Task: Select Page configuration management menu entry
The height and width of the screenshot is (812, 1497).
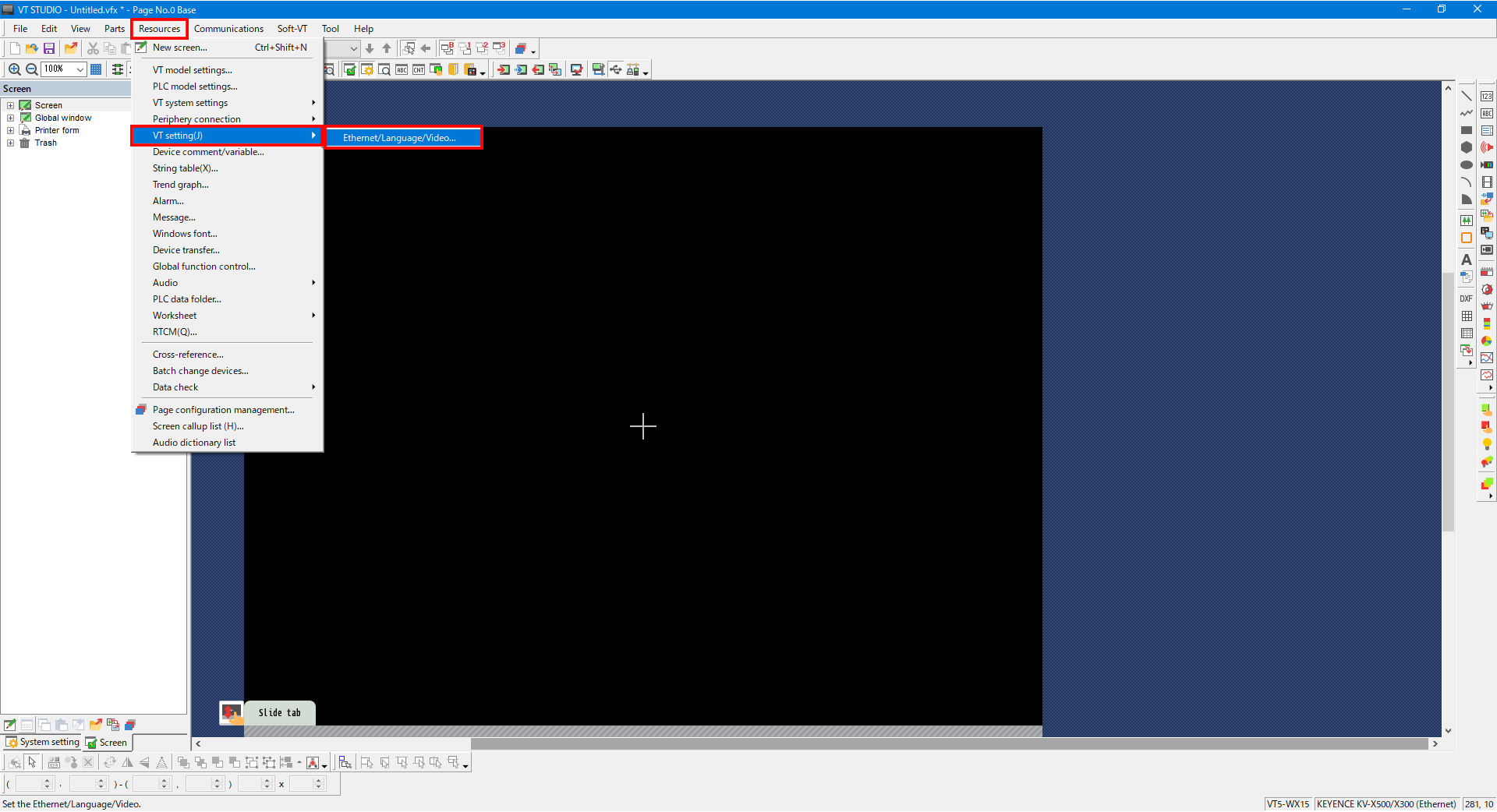Action: pyautogui.click(x=223, y=410)
